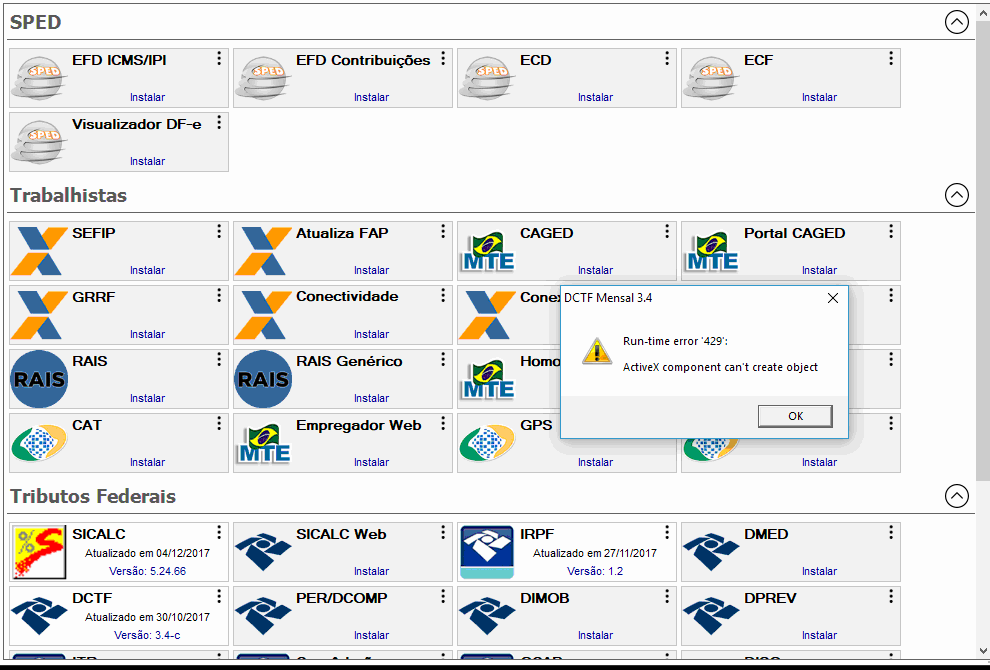
Task: Click the GRRF Caixa icon
Action: click(40, 314)
